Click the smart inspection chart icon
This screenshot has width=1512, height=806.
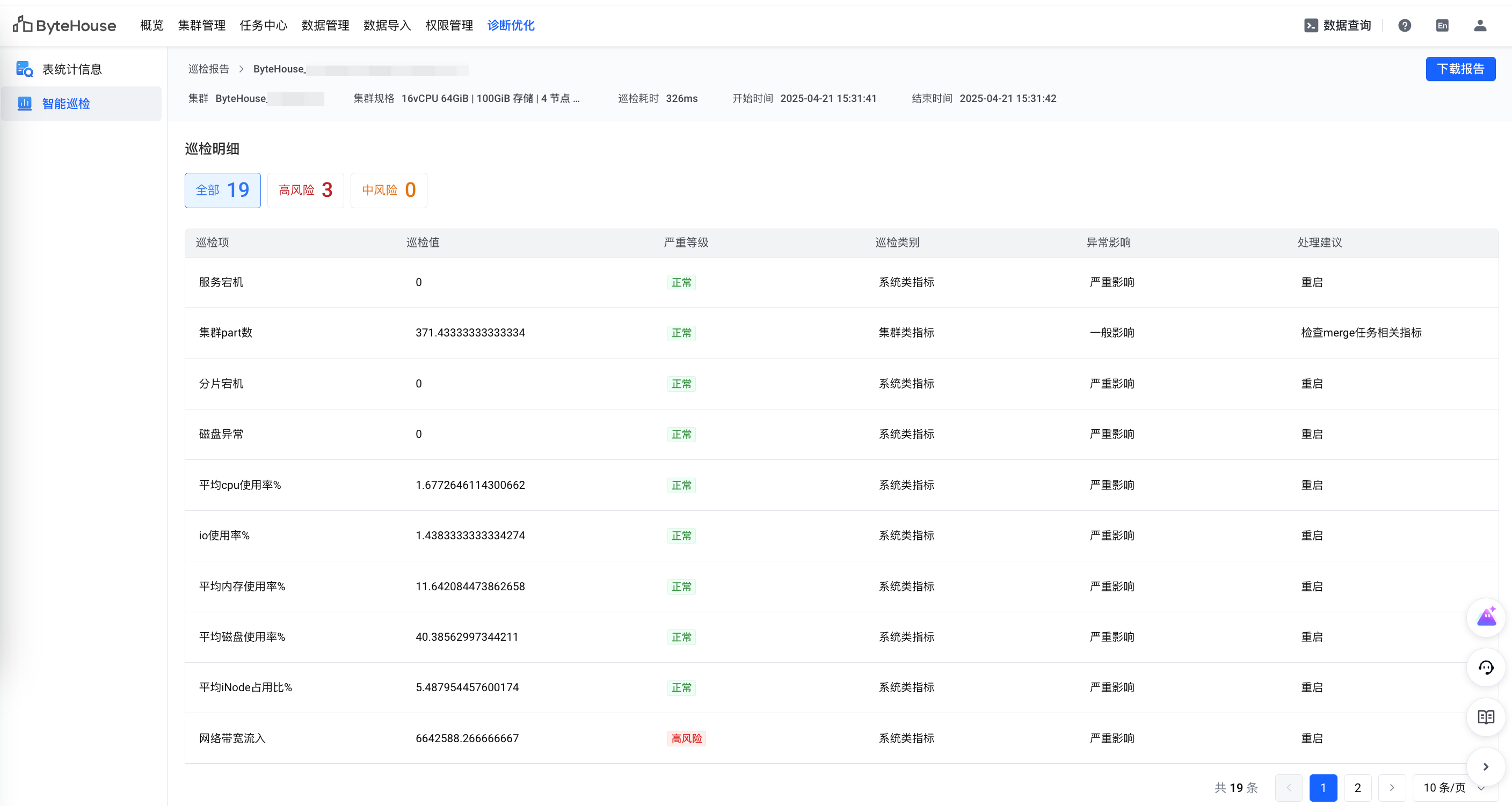coord(25,103)
